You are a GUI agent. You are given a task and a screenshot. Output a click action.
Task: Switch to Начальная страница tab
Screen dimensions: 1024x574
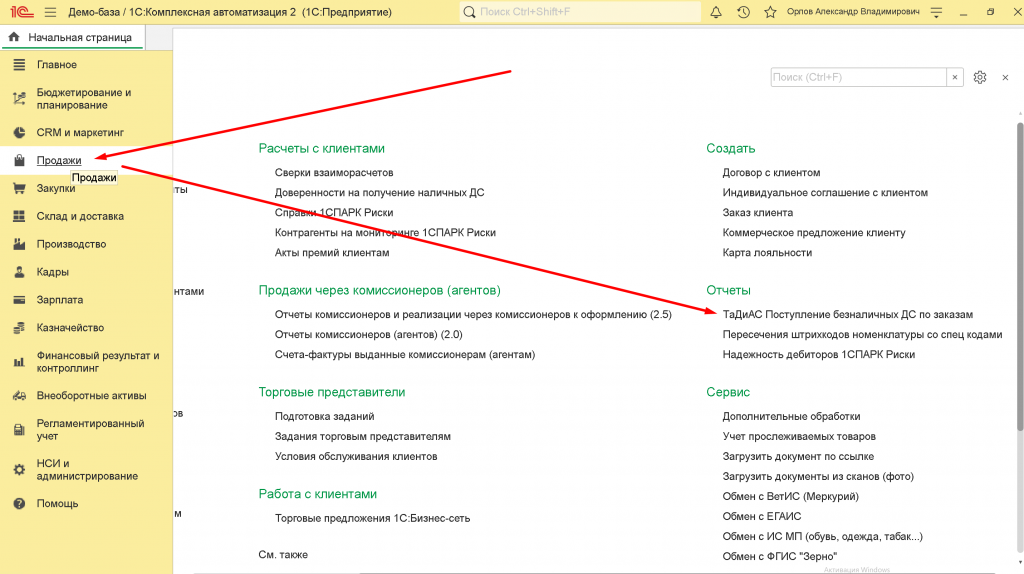[73, 37]
